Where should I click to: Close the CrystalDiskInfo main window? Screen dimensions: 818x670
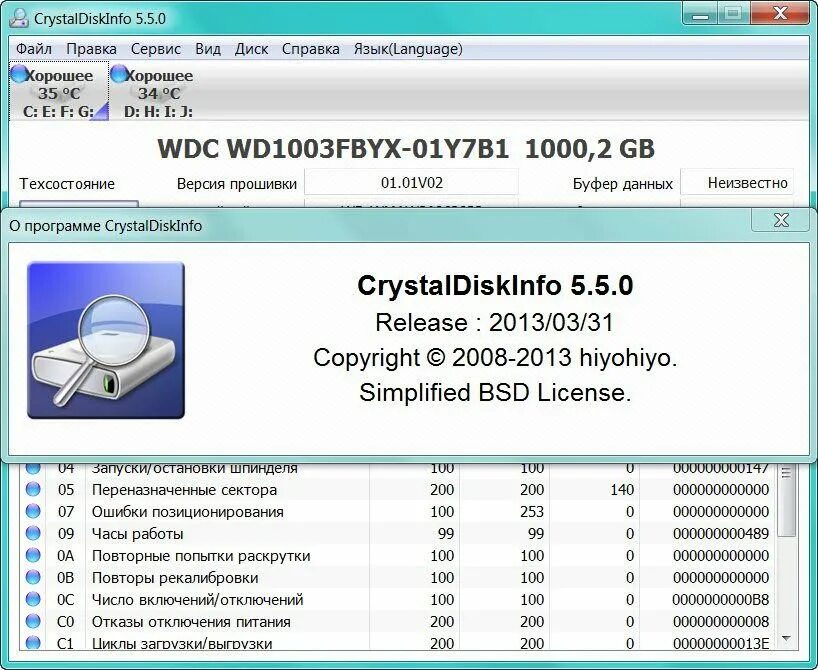[781, 14]
